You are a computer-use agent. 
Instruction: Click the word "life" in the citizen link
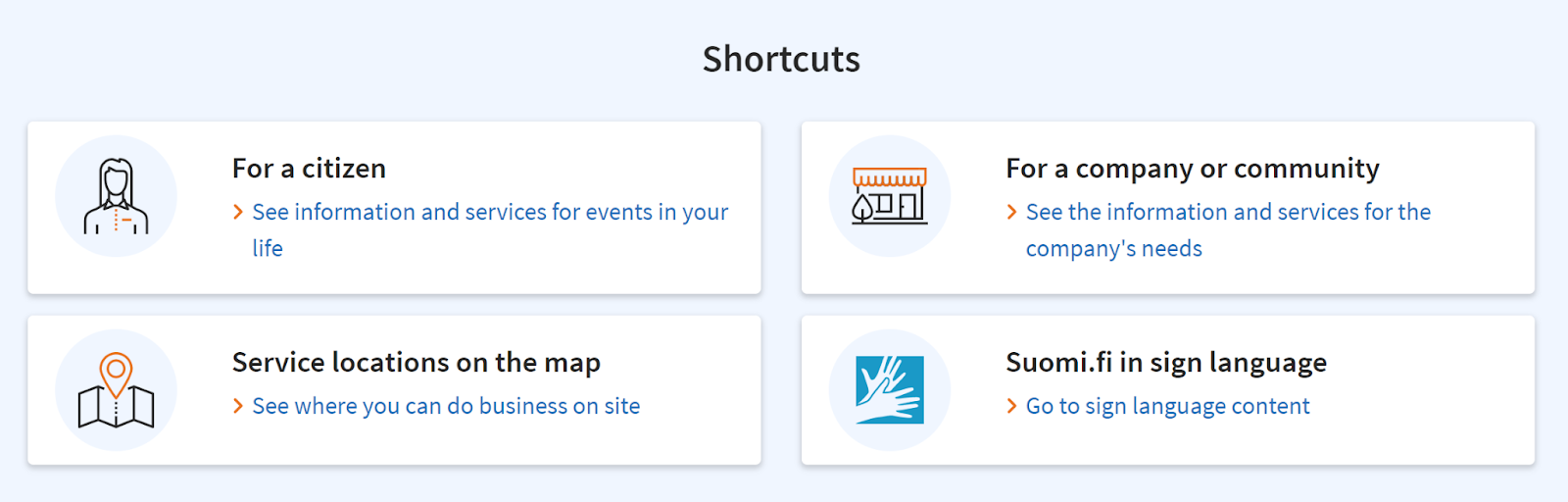(x=268, y=248)
